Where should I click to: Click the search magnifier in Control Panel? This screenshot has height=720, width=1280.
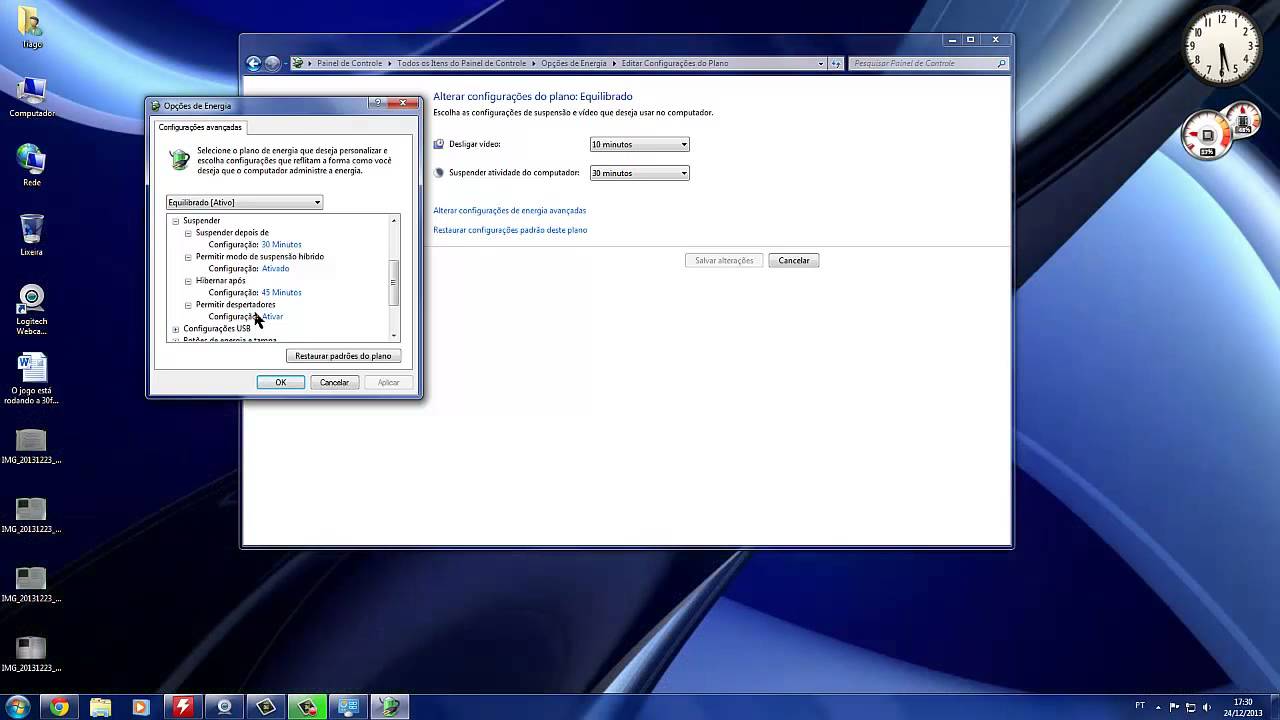[1001, 63]
